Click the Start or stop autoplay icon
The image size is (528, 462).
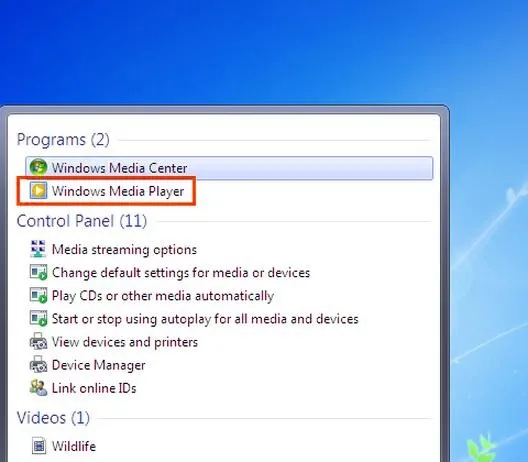tap(38, 319)
